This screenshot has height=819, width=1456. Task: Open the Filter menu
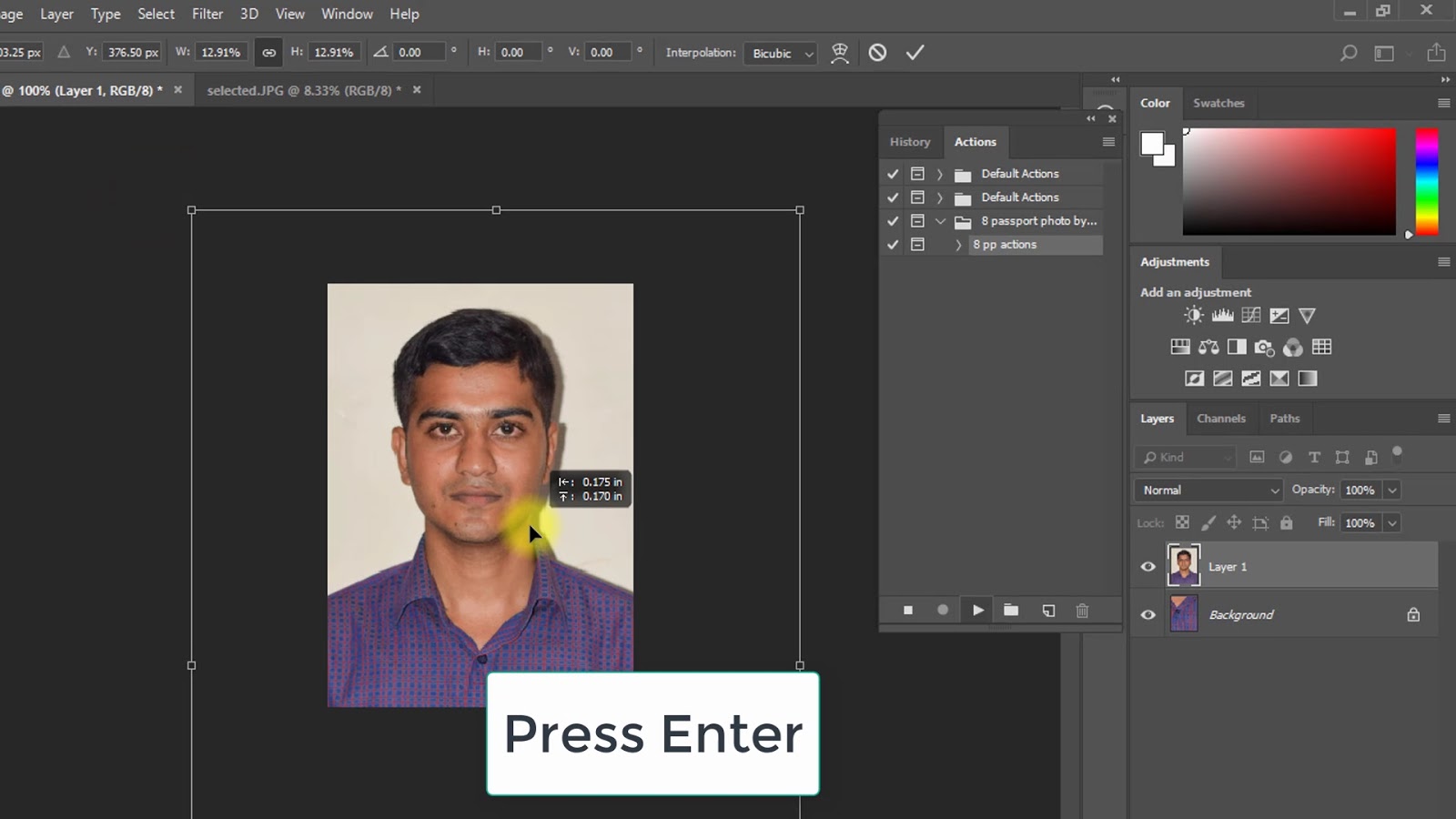(207, 14)
